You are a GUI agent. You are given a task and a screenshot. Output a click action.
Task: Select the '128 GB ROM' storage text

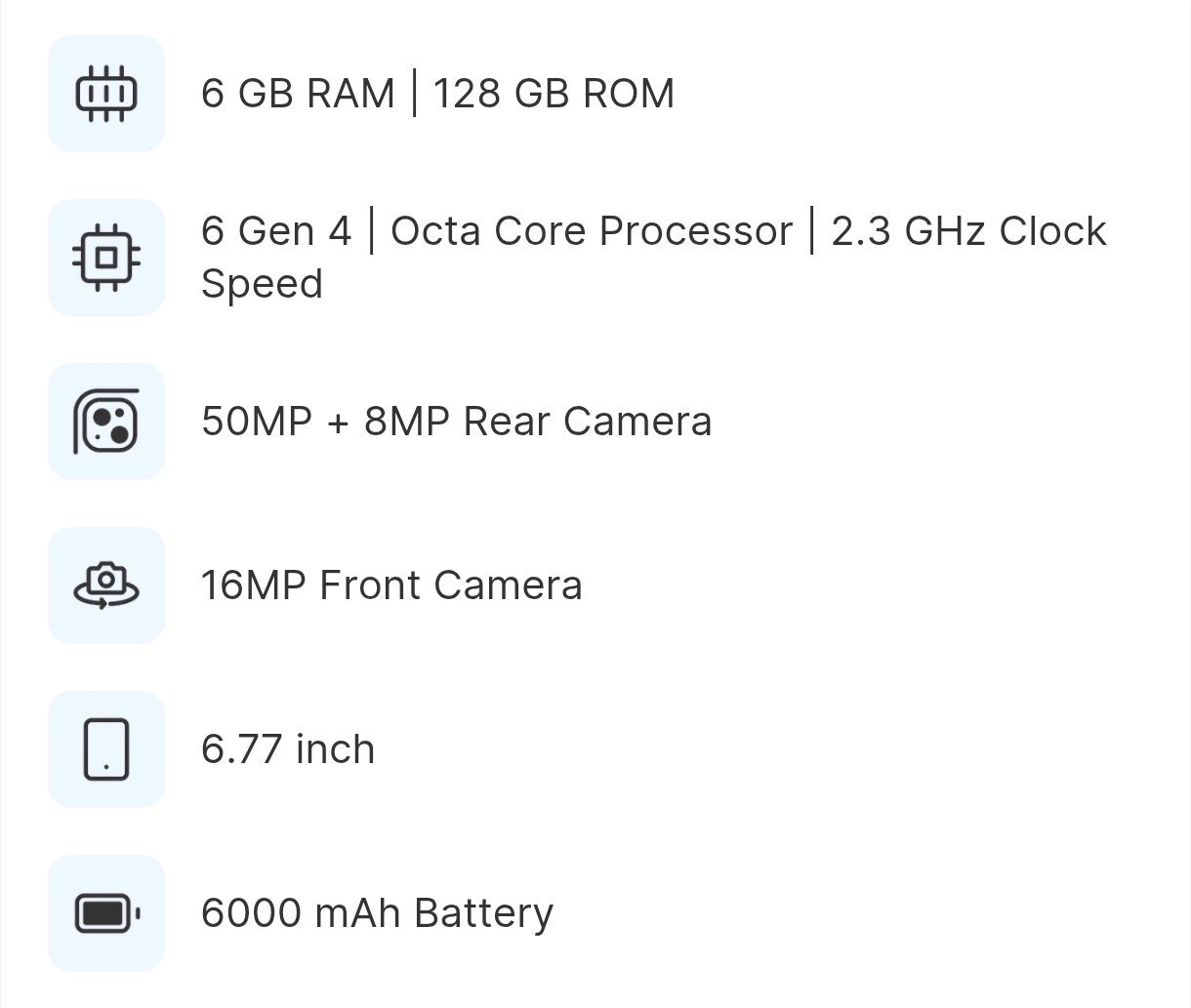(x=554, y=94)
